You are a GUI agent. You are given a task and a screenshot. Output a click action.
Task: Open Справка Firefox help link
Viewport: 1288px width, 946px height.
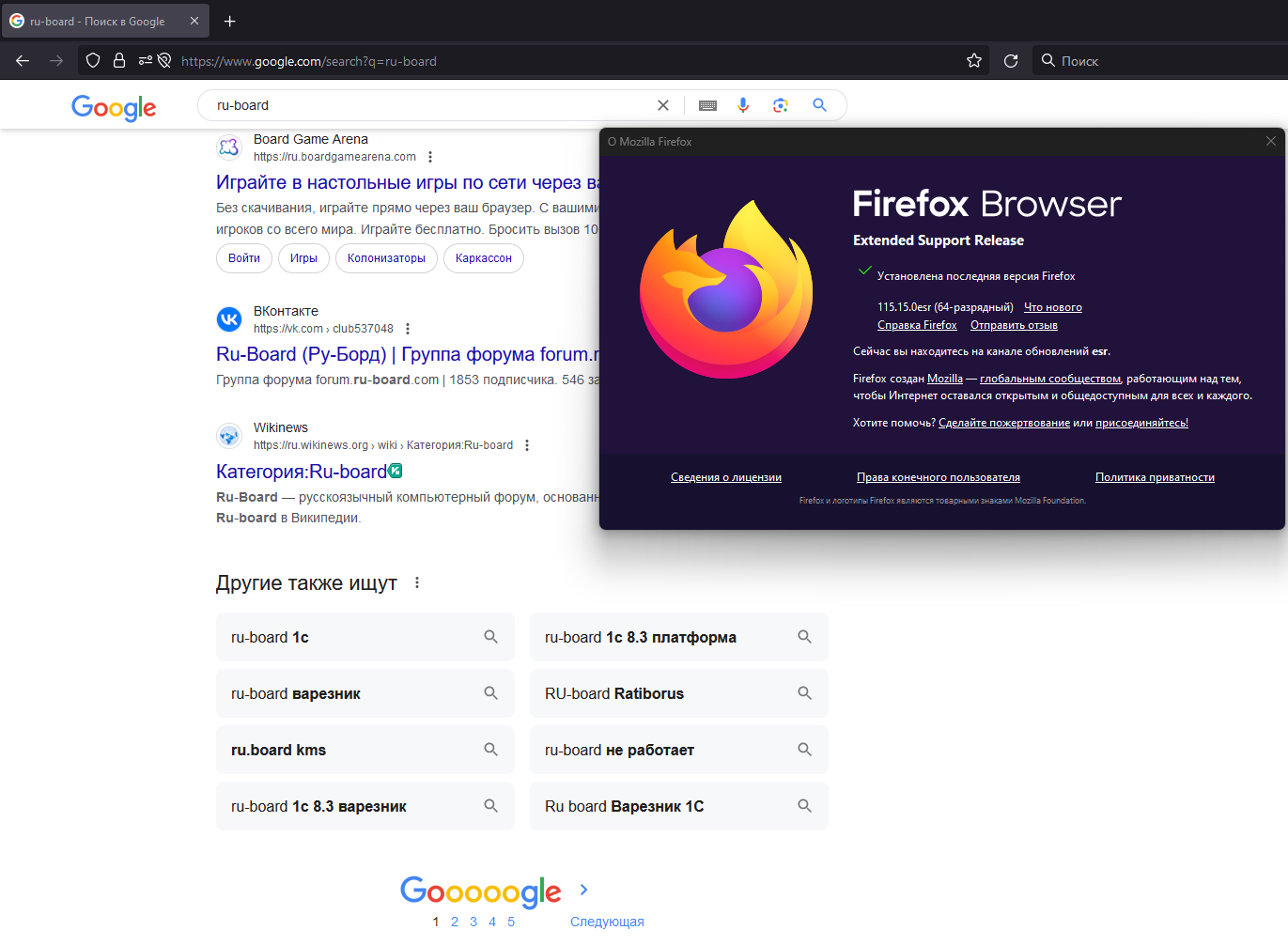click(x=917, y=325)
